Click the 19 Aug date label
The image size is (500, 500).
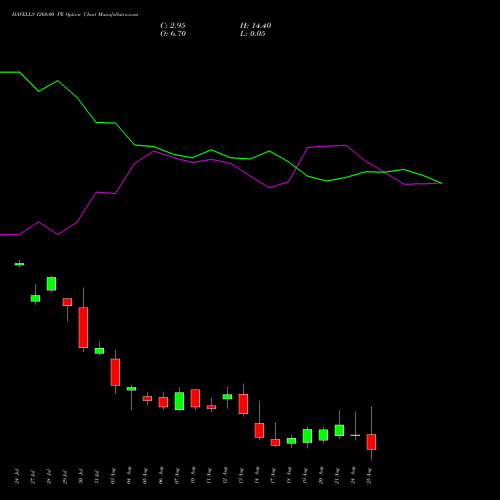(x=305, y=476)
